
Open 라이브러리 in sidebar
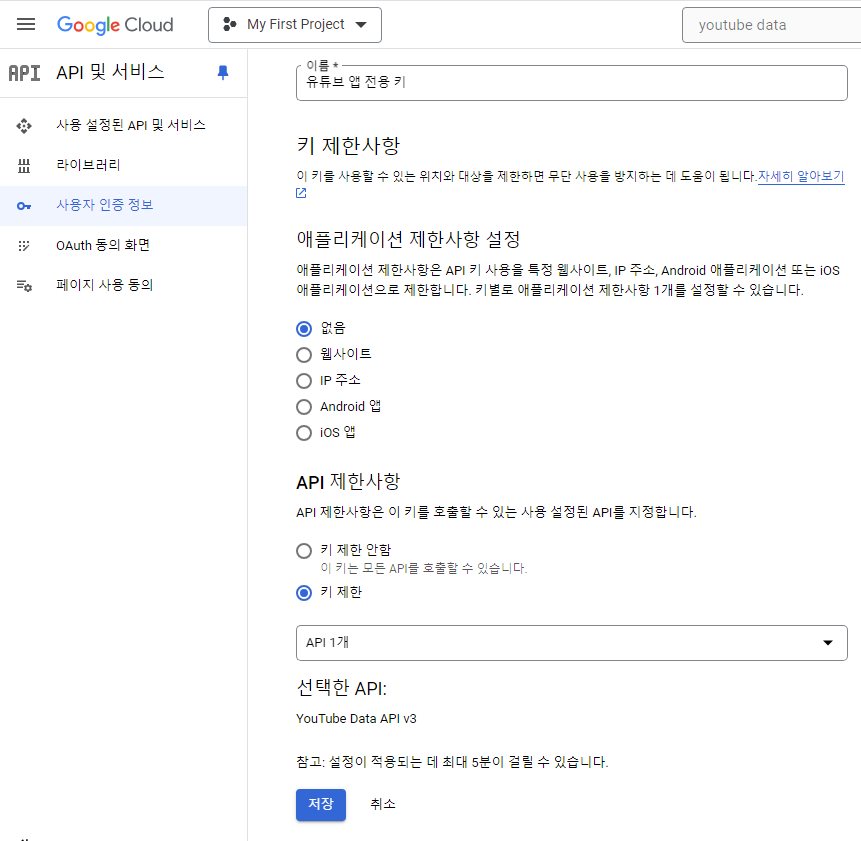click(x=88, y=165)
